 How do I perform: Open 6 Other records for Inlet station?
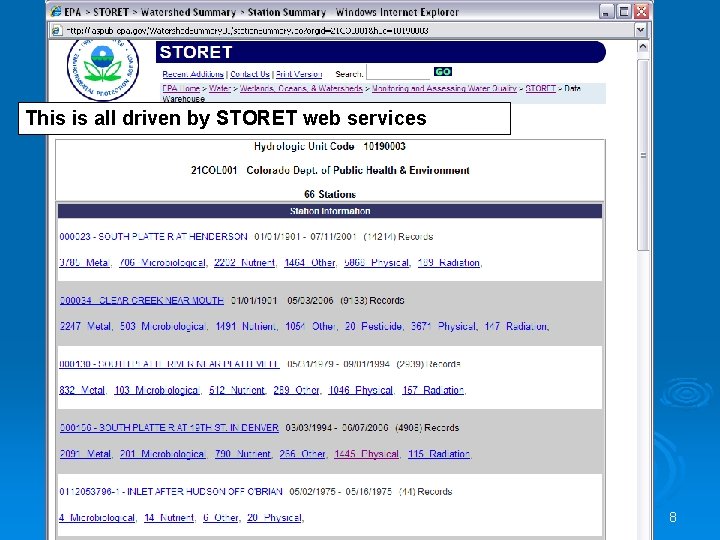point(220,518)
